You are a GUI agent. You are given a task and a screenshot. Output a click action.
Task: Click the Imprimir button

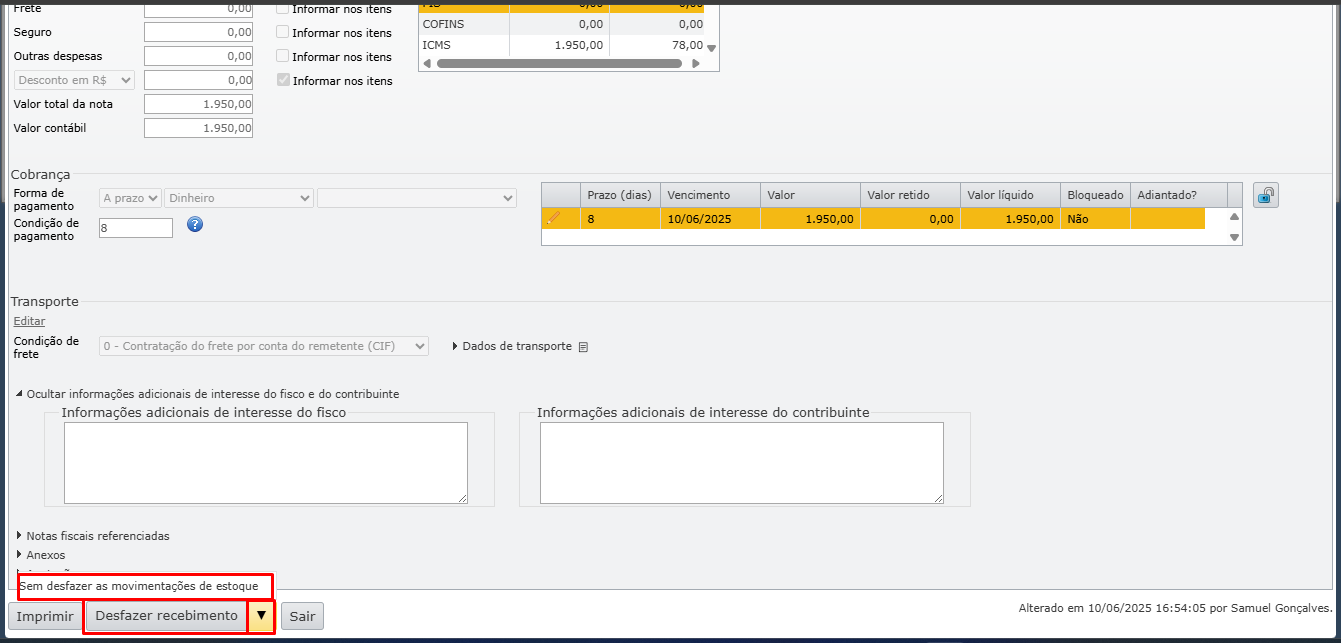pyautogui.click(x=45, y=616)
